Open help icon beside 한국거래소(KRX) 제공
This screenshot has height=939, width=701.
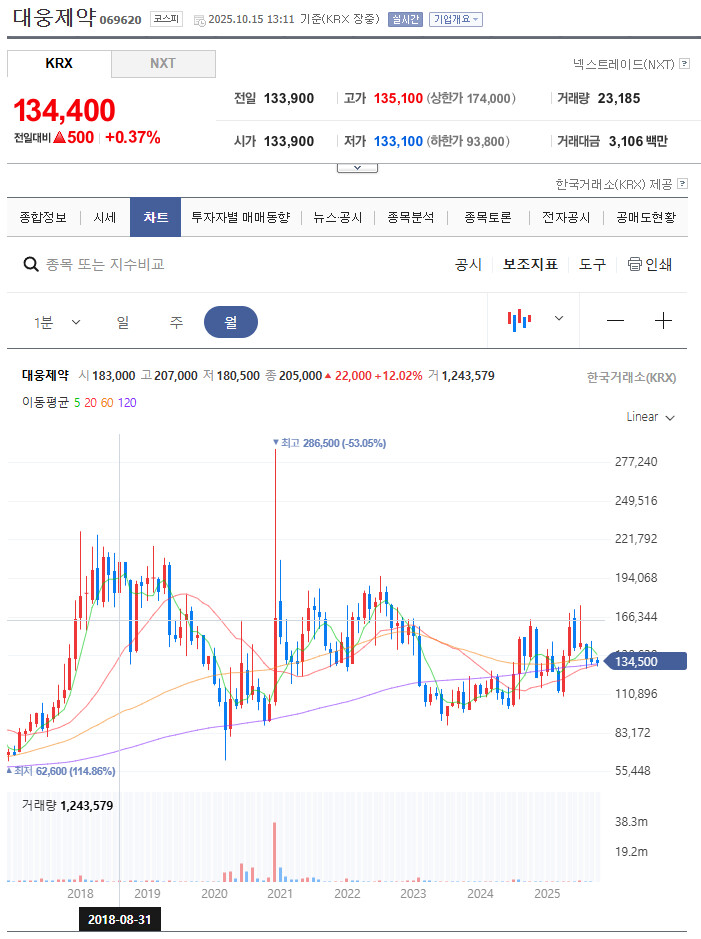coord(682,184)
